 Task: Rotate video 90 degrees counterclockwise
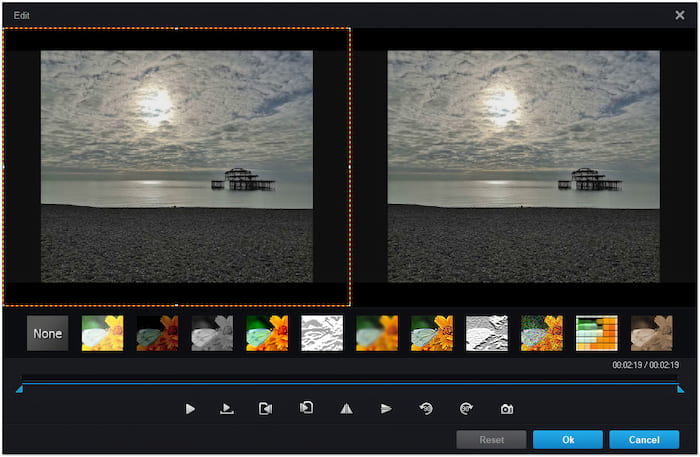(x=426, y=409)
